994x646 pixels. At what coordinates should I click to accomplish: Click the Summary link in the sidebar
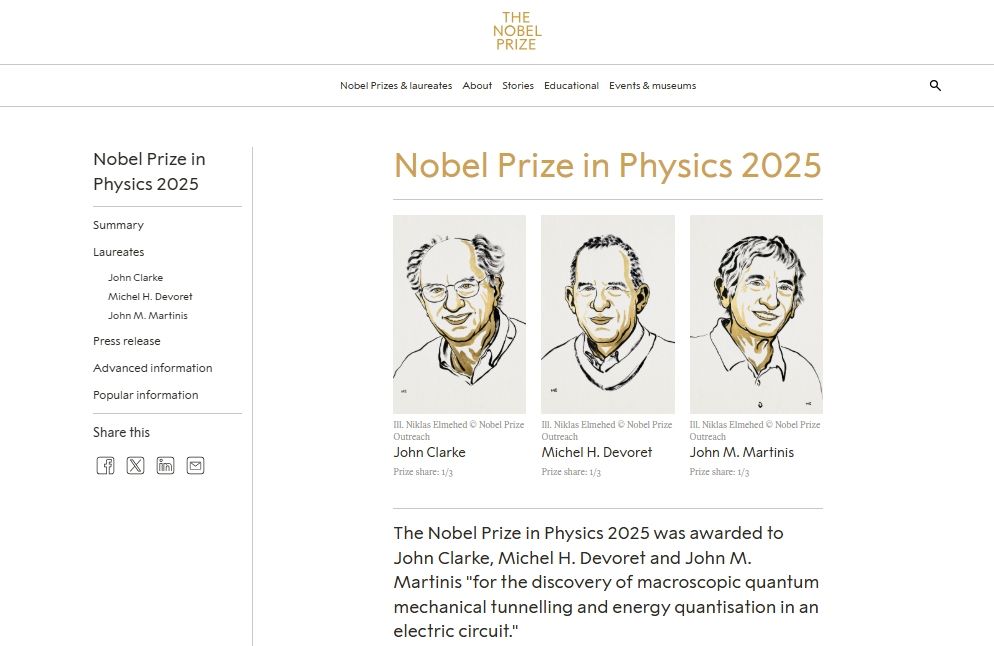pos(118,225)
